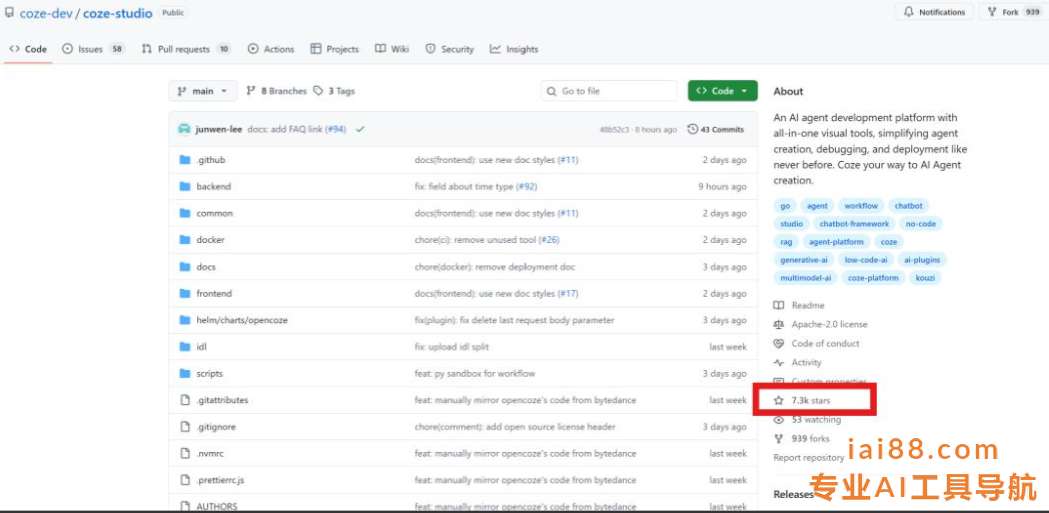Switch to the Code tab

tap(28, 49)
